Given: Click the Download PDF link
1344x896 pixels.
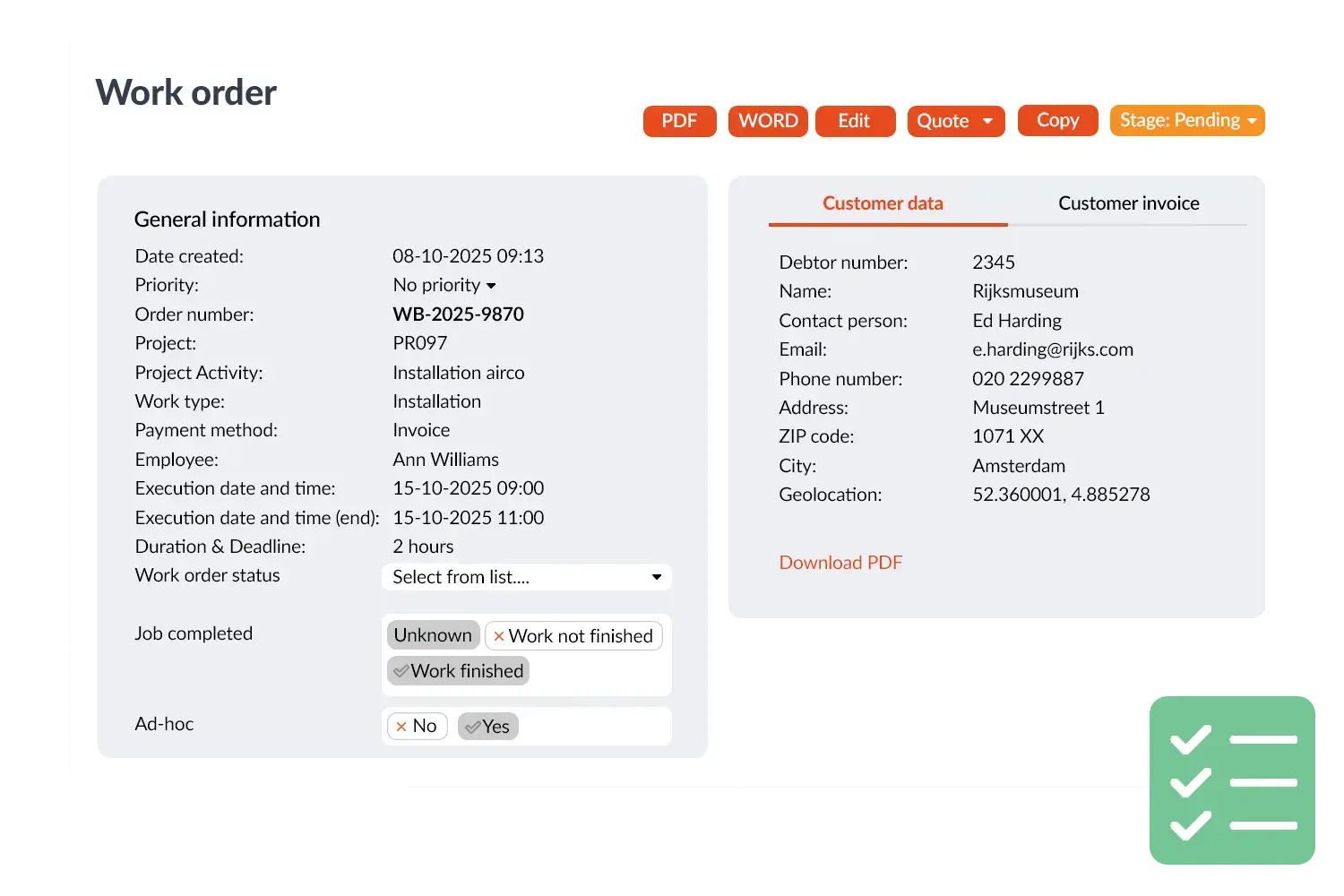Looking at the screenshot, I should point(840,563).
